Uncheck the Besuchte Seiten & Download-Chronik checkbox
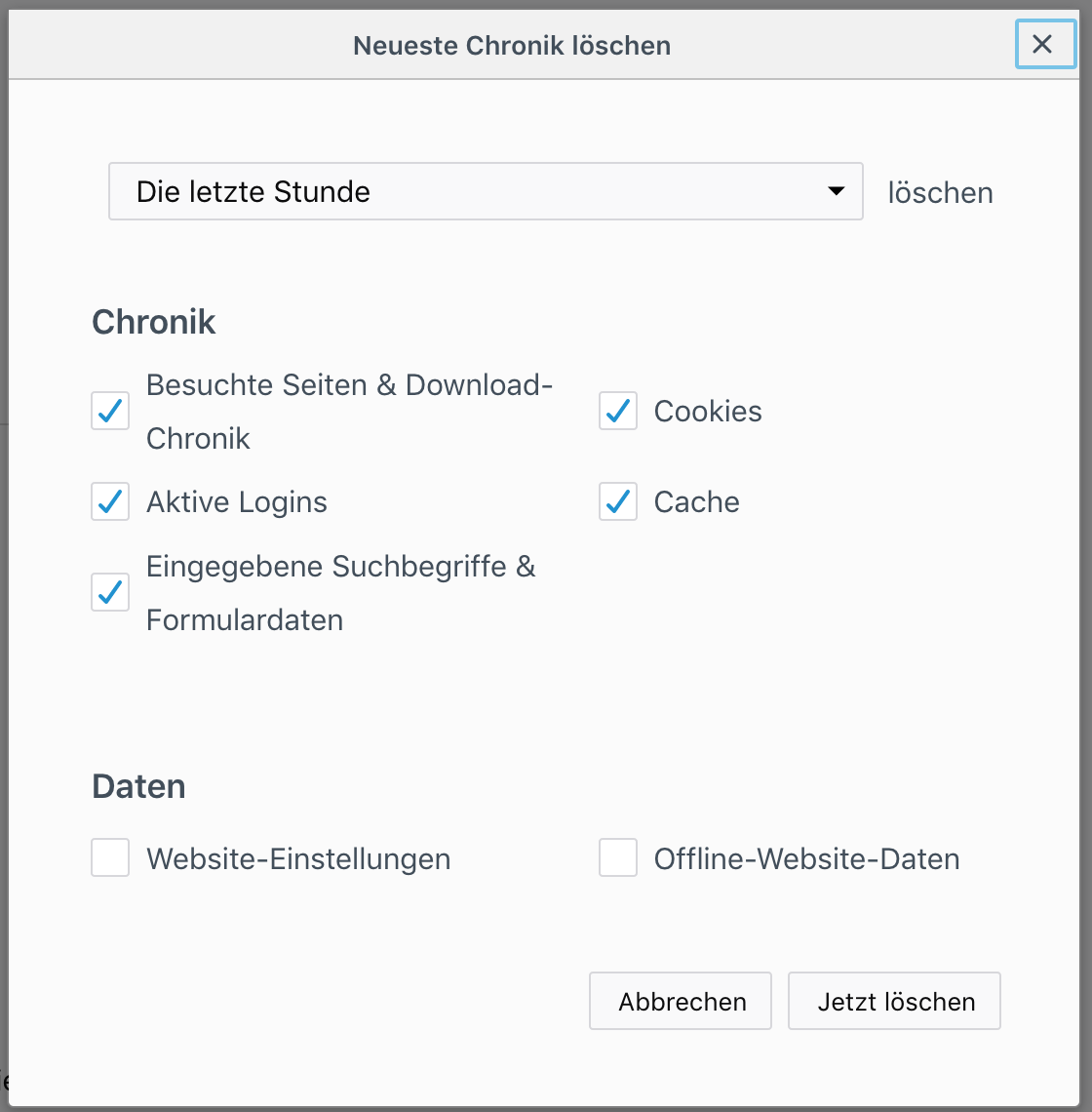1092x1112 pixels. pyautogui.click(x=110, y=411)
